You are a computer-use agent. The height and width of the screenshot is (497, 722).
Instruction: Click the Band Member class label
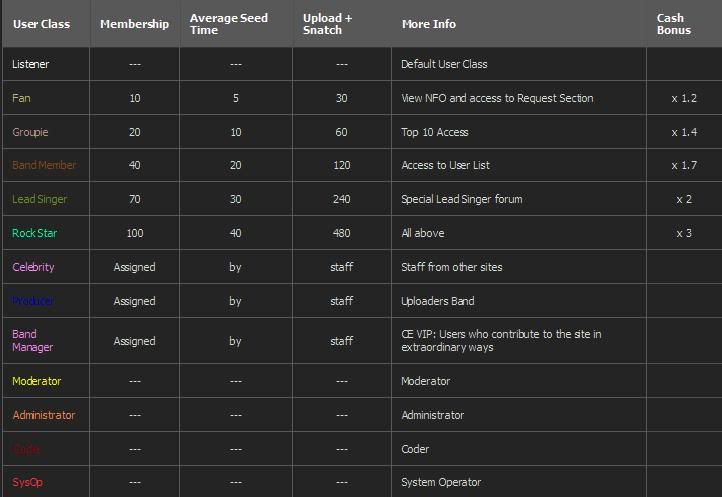(x=44, y=165)
